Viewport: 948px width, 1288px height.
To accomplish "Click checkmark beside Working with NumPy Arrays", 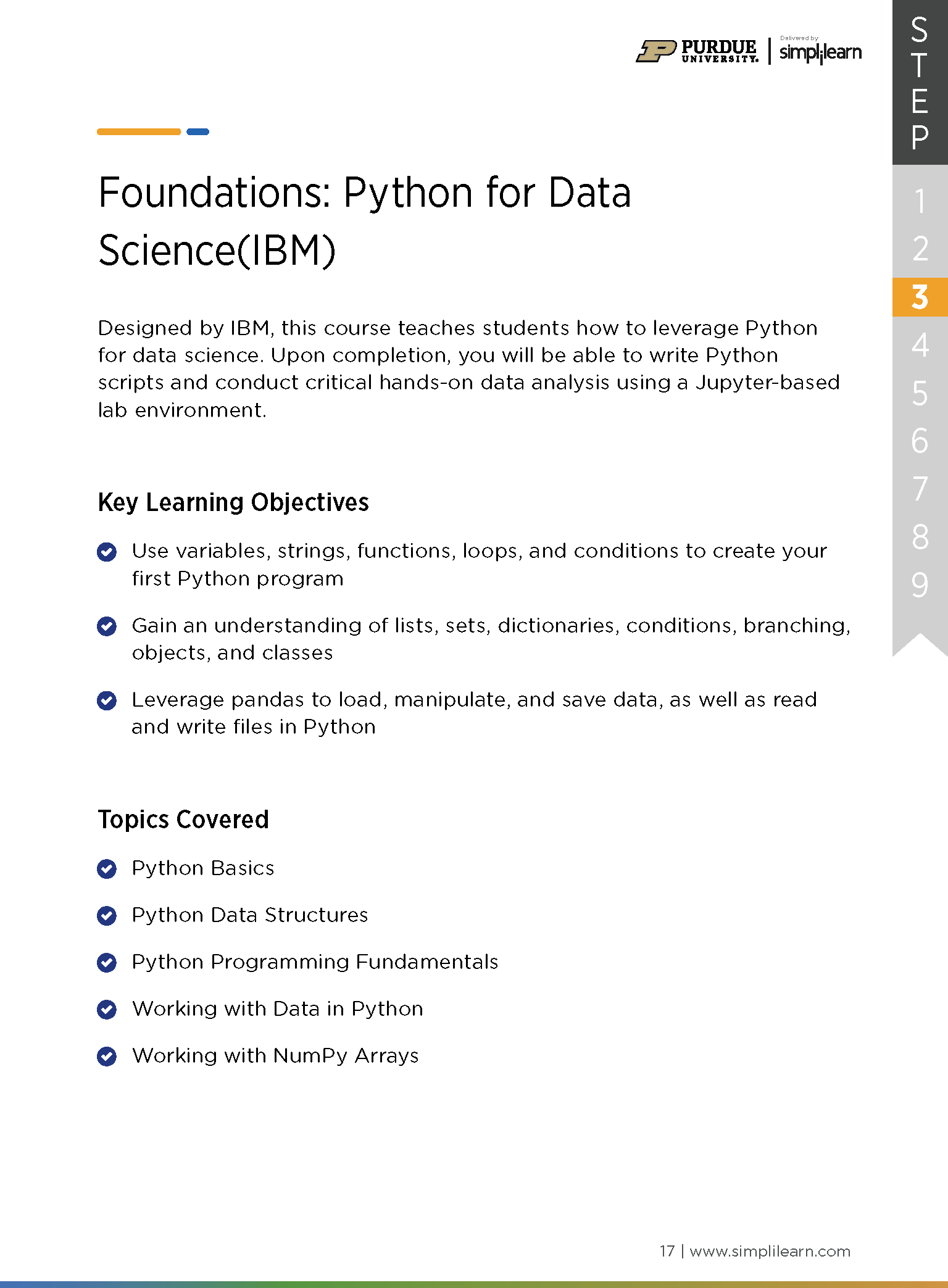I will (x=107, y=1057).
